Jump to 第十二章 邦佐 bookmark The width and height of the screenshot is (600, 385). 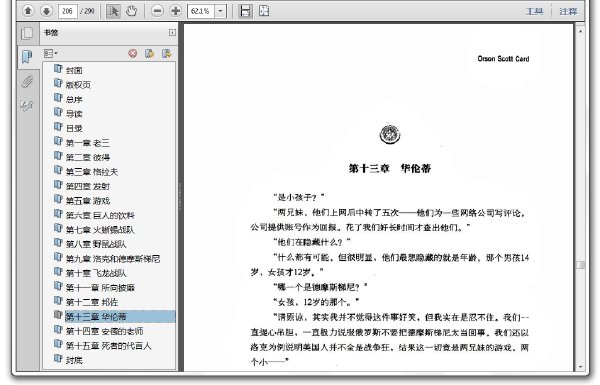coord(92,302)
